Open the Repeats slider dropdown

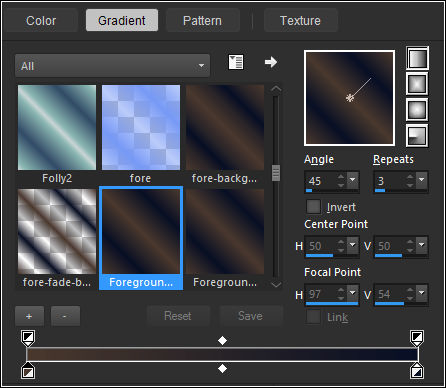pos(422,181)
